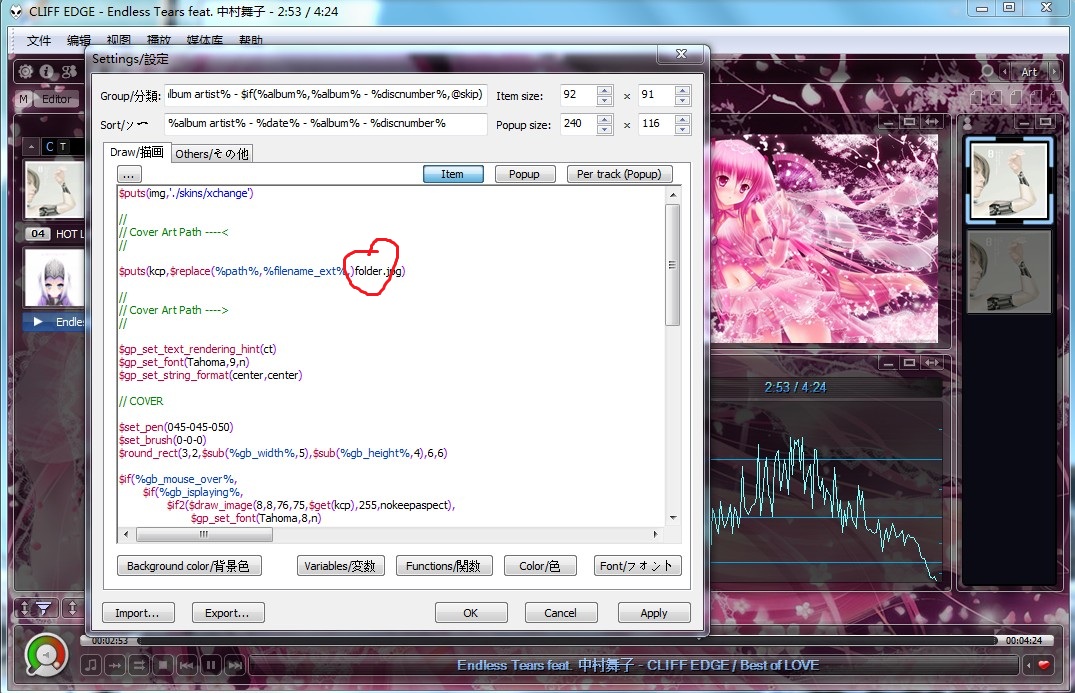Open the Functions/関数 list
Screen dimensions: 1075x693
click(x=444, y=566)
